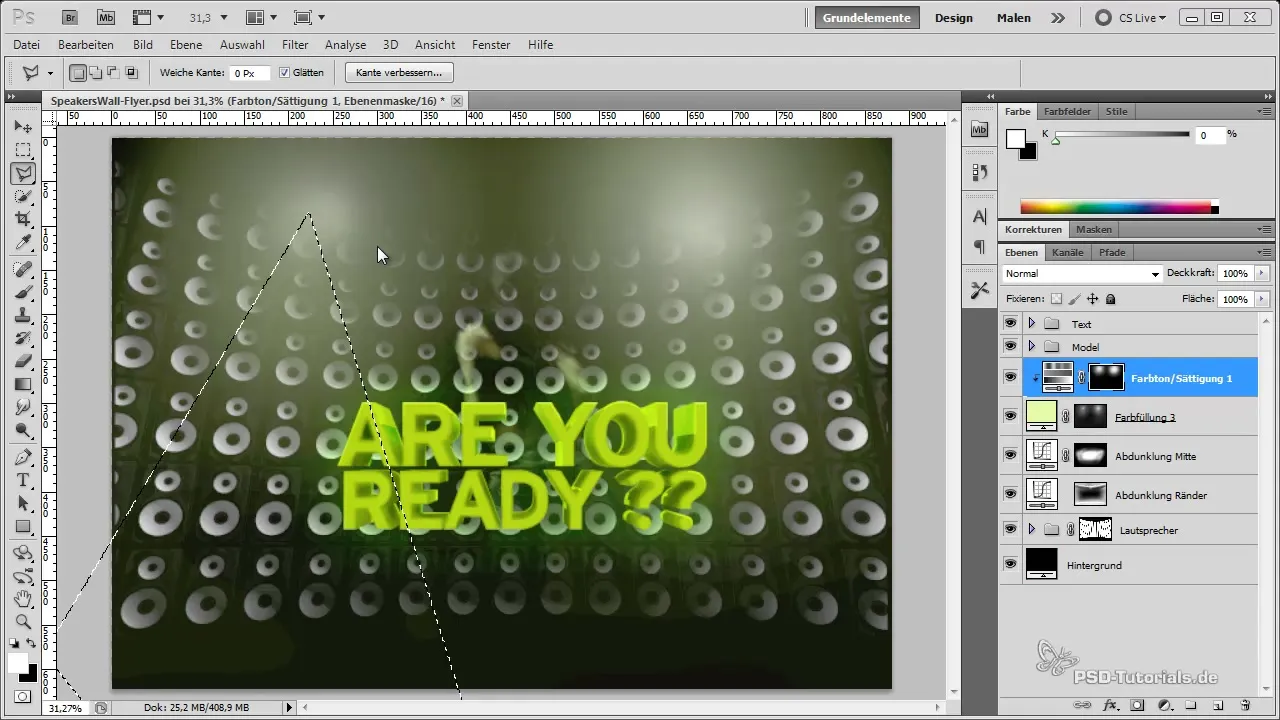Select the Spot Healing Brush tool
1280x720 pixels.
coord(23,269)
